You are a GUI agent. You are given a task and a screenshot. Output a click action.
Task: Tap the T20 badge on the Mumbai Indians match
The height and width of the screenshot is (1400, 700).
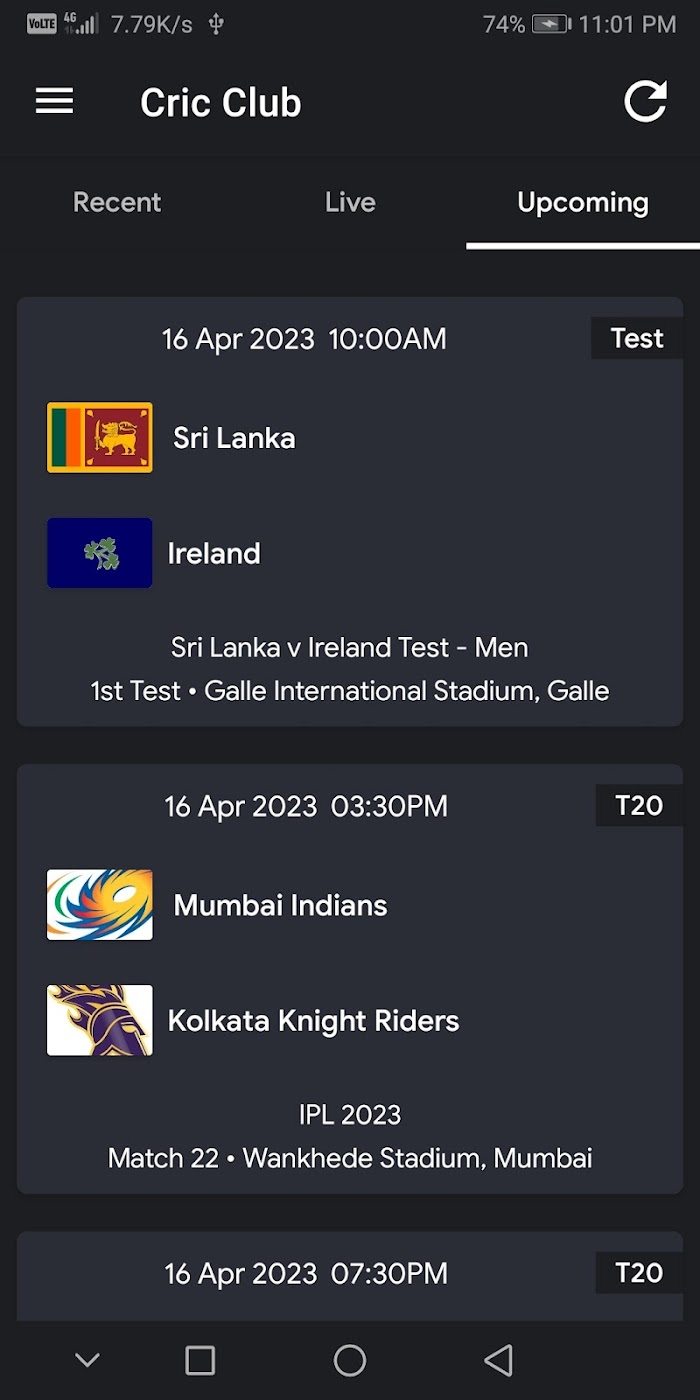coord(639,806)
